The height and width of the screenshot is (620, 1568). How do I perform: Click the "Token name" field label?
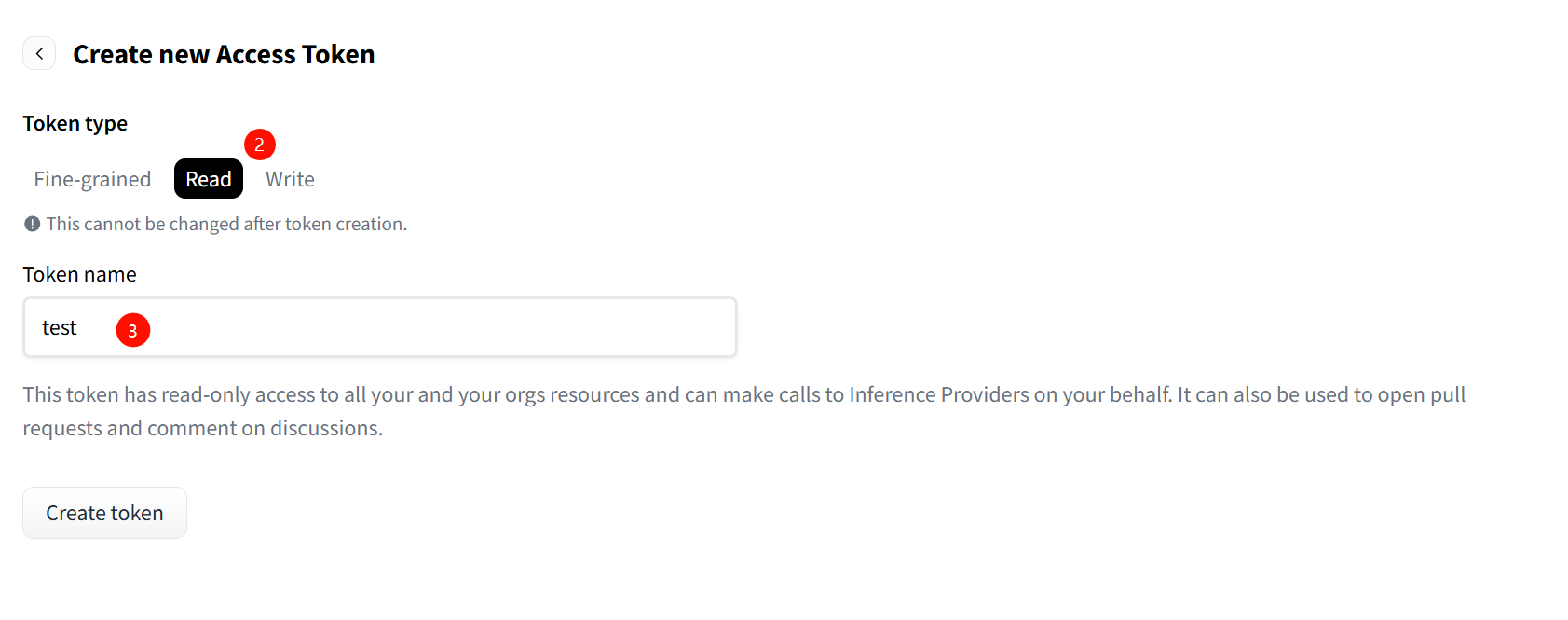(80, 274)
